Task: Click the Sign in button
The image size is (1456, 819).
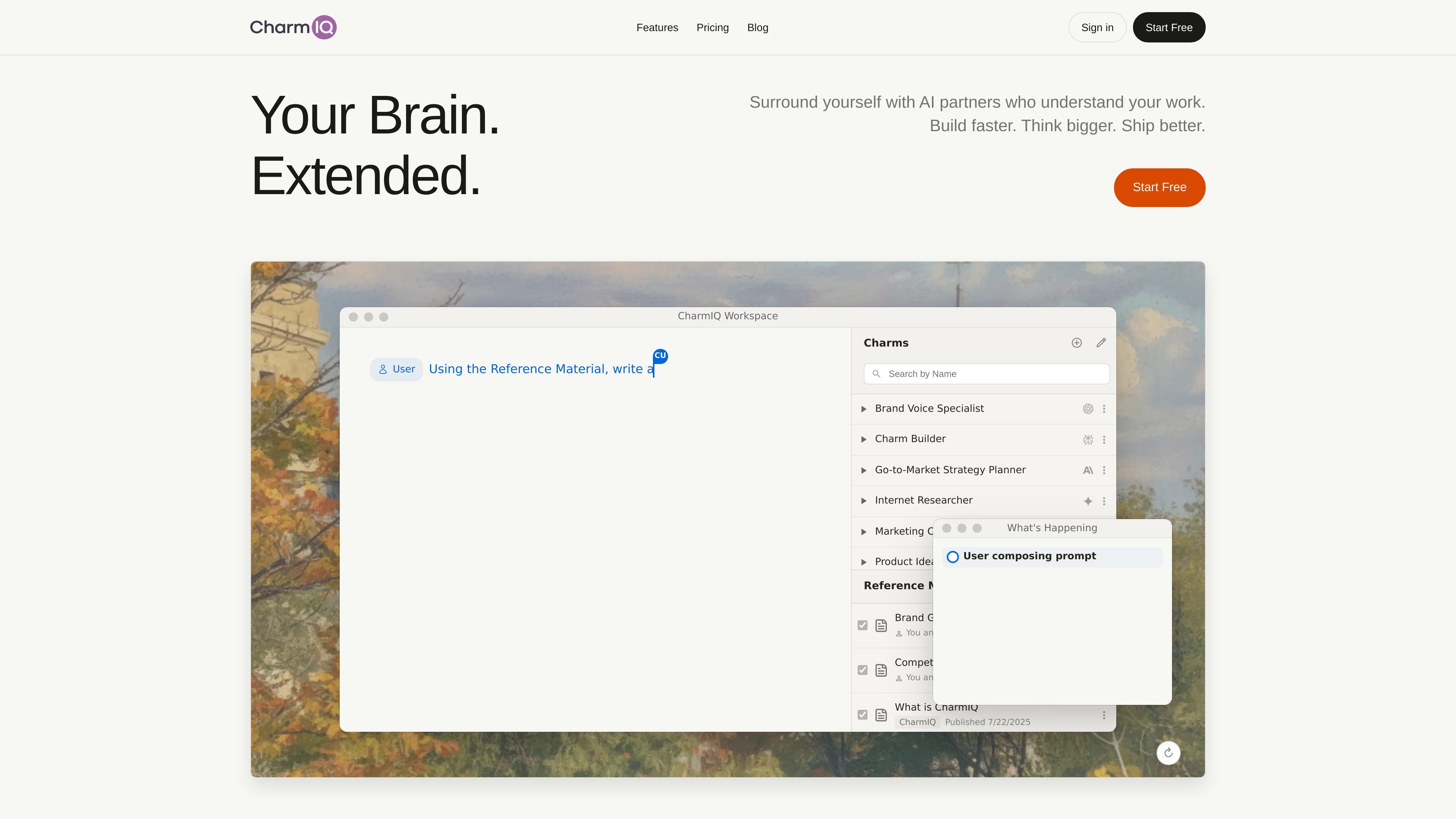Action: [x=1097, y=27]
